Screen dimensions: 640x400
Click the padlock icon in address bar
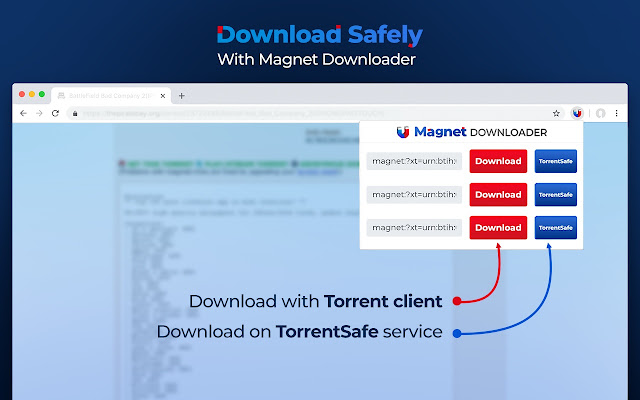point(75,114)
